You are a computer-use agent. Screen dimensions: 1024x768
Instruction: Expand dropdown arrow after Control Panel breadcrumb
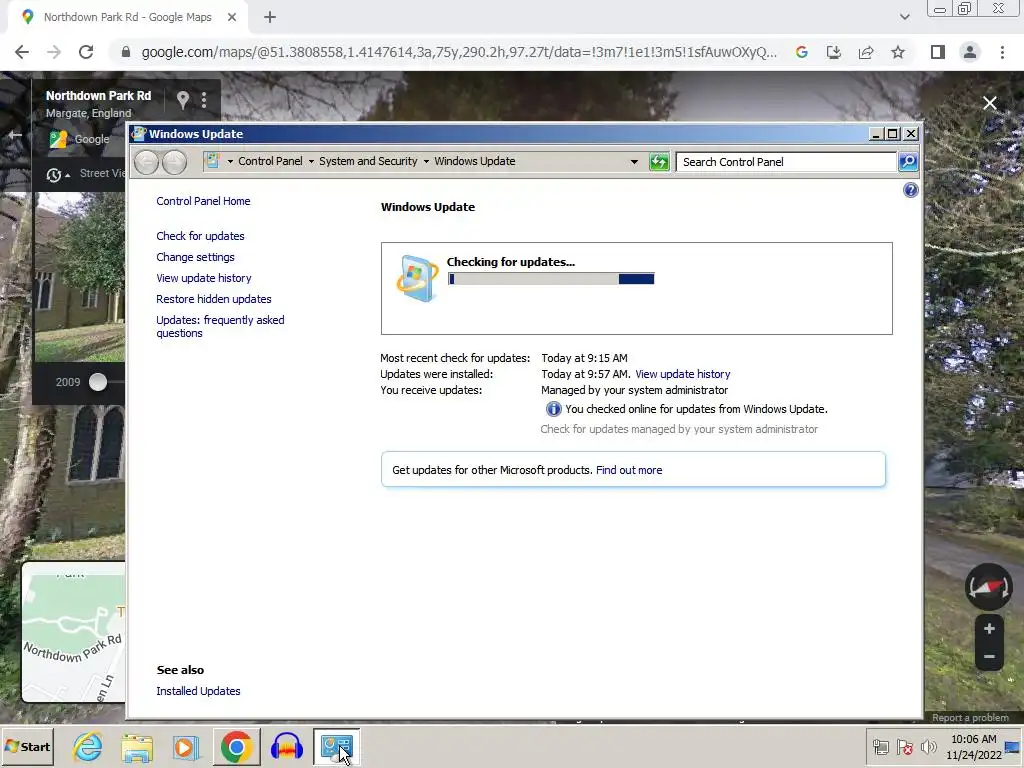tap(311, 161)
